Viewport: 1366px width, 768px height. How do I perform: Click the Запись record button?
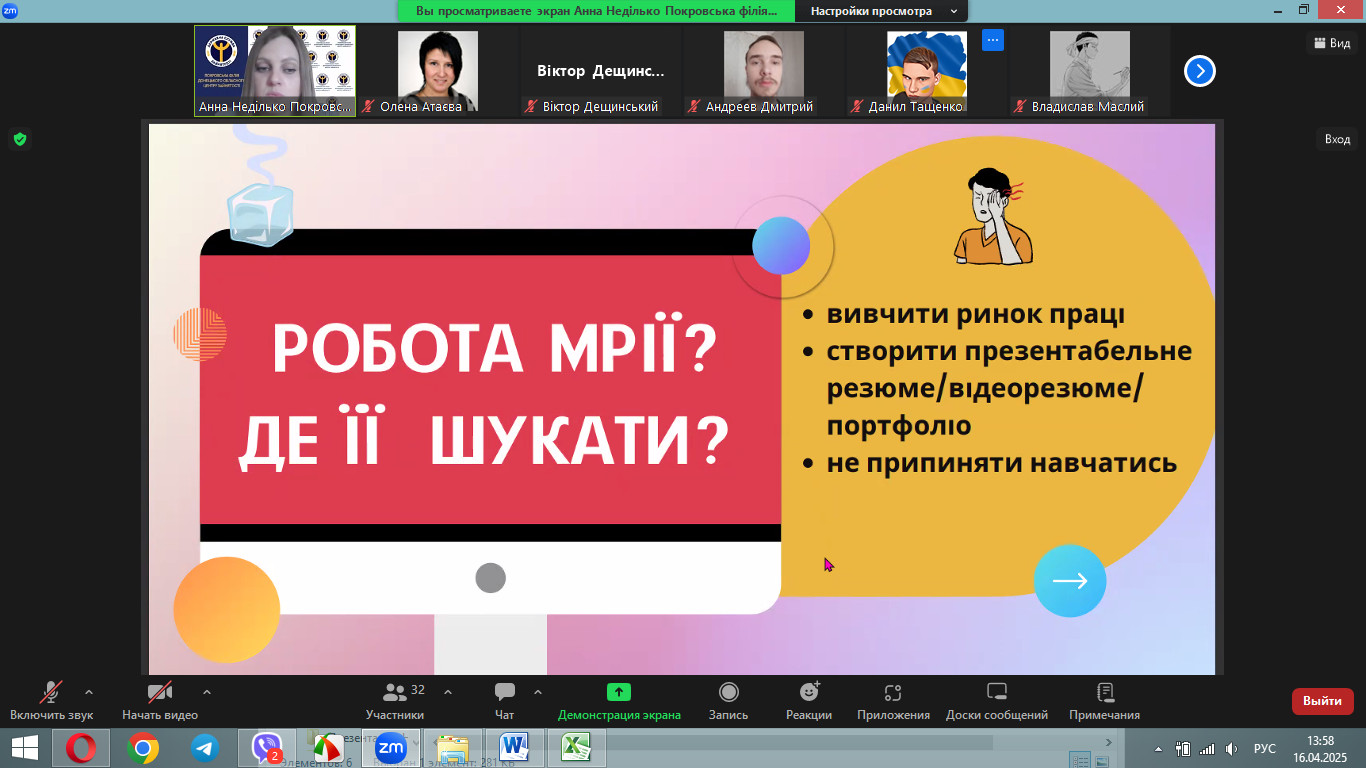729,701
